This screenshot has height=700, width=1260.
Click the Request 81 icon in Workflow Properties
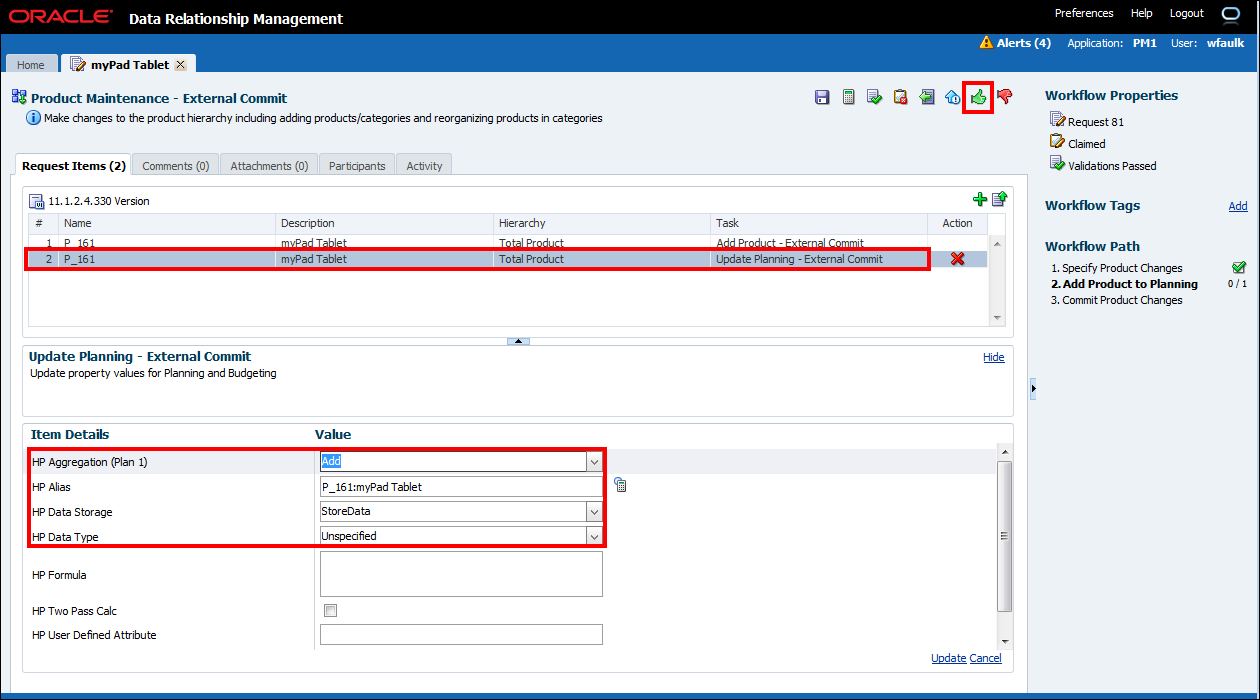click(1057, 120)
